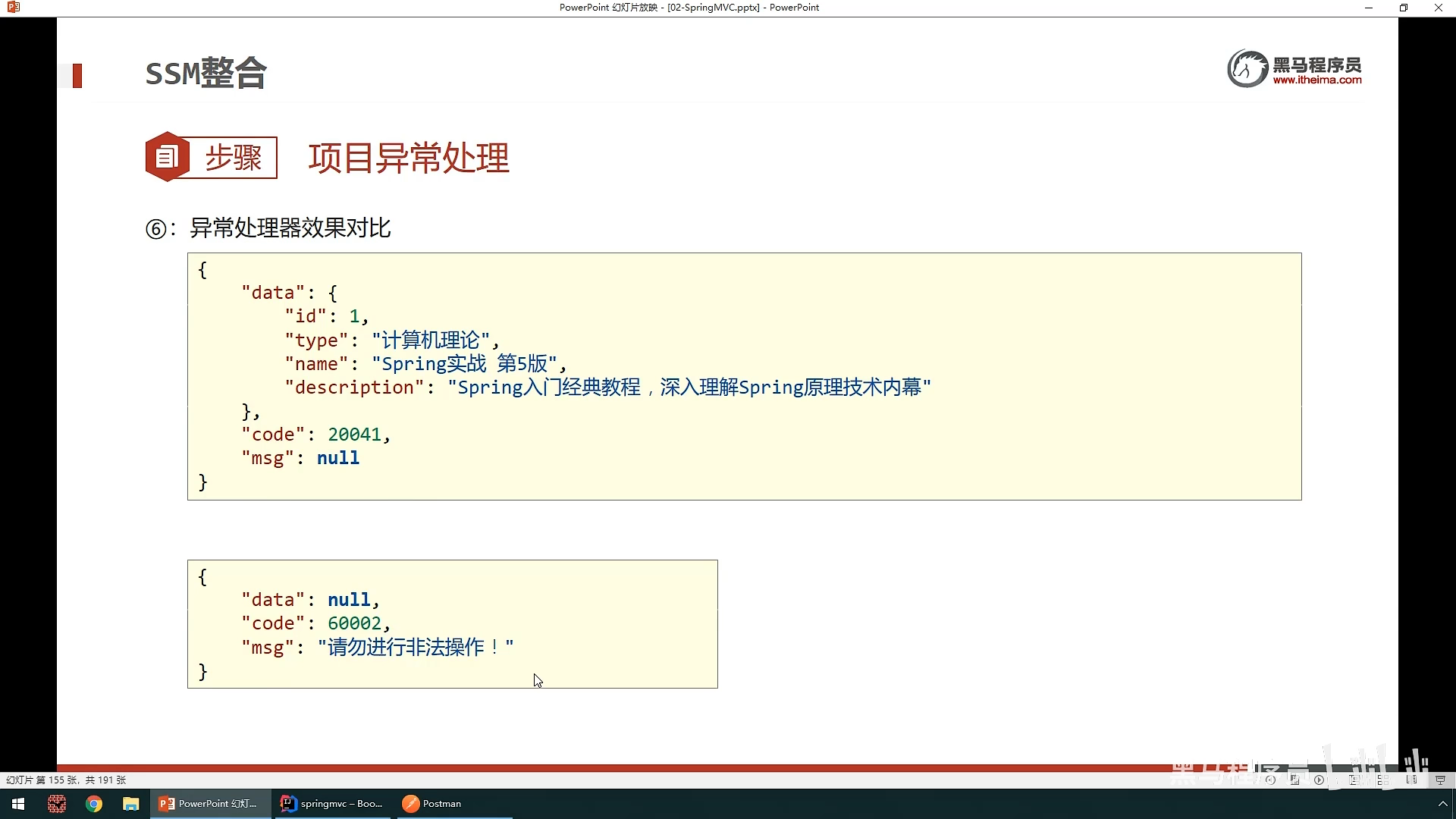
Task: Open File Explorer from the taskbar
Action: (131, 804)
